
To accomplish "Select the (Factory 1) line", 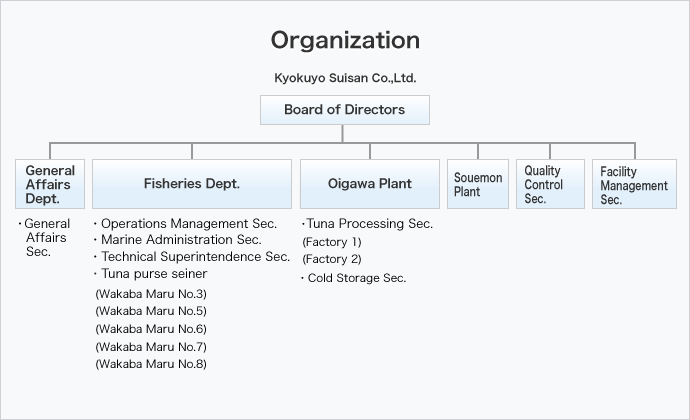I will coord(332,242).
